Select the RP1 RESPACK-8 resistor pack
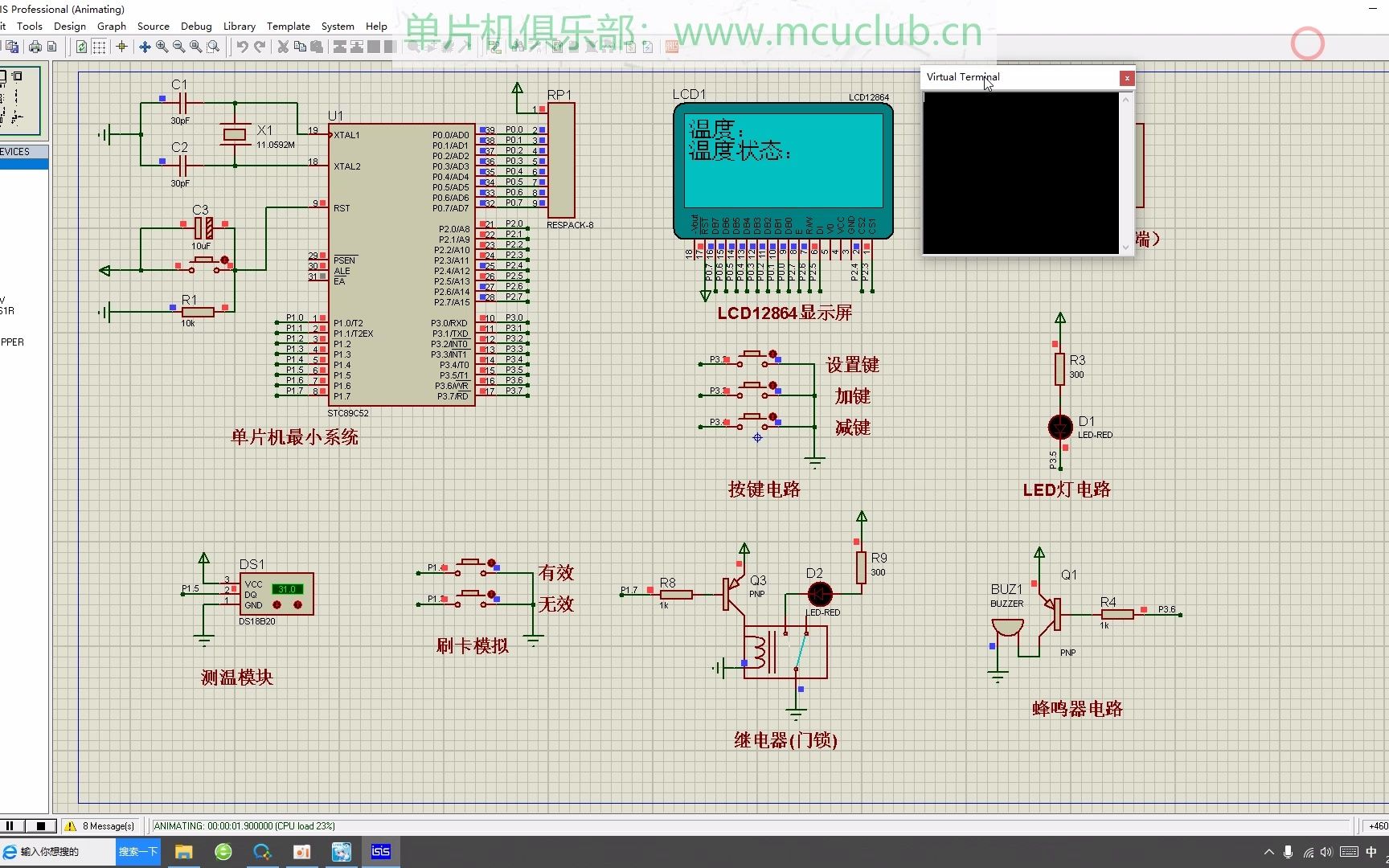Image resolution: width=1389 pixels, height=868 pixels. pos(560,159)
